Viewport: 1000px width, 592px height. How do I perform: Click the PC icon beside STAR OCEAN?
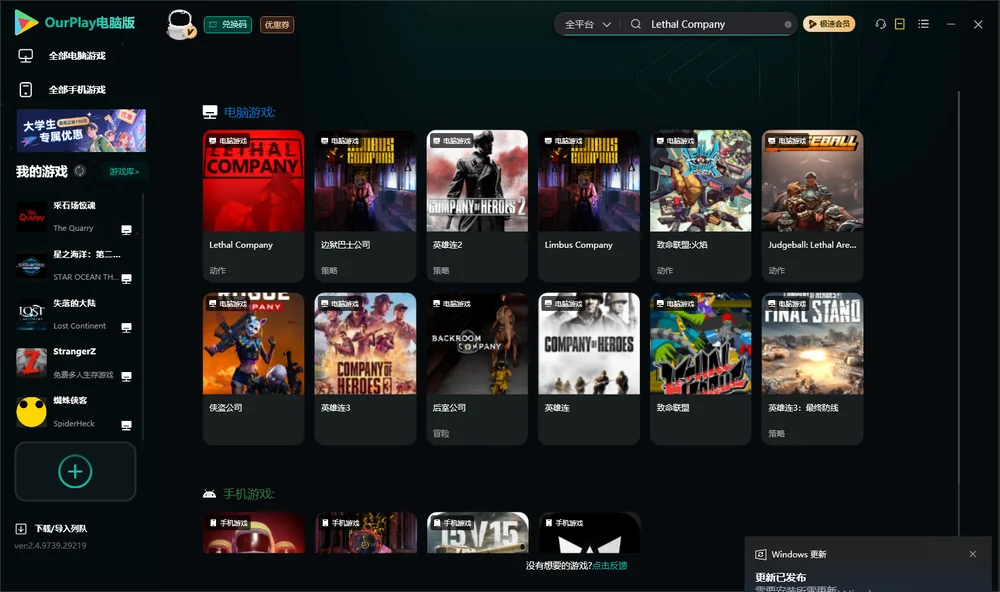coord(126,279)
